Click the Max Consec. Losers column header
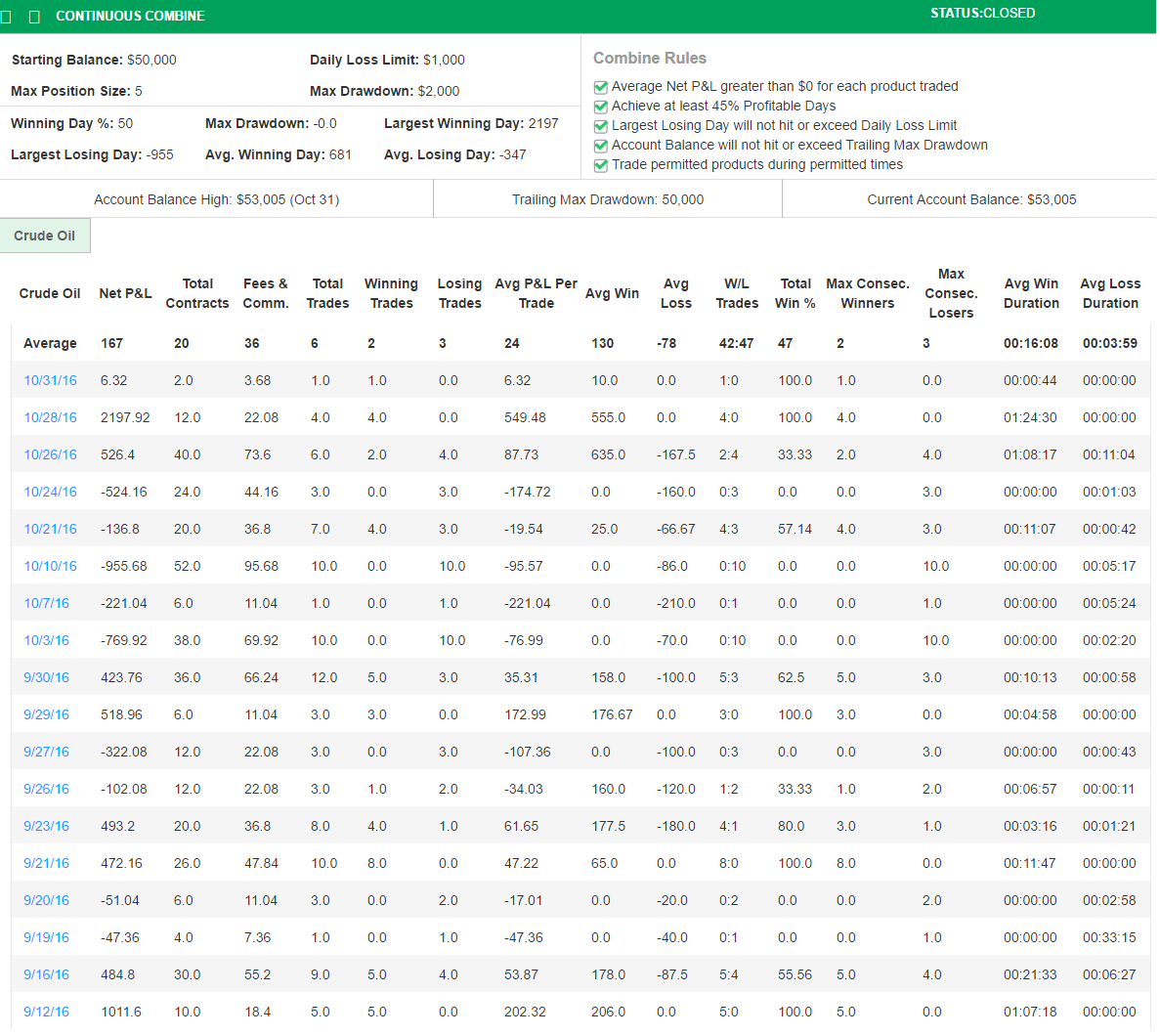This screenshot has width=1160, height=1036. [951, 293]
